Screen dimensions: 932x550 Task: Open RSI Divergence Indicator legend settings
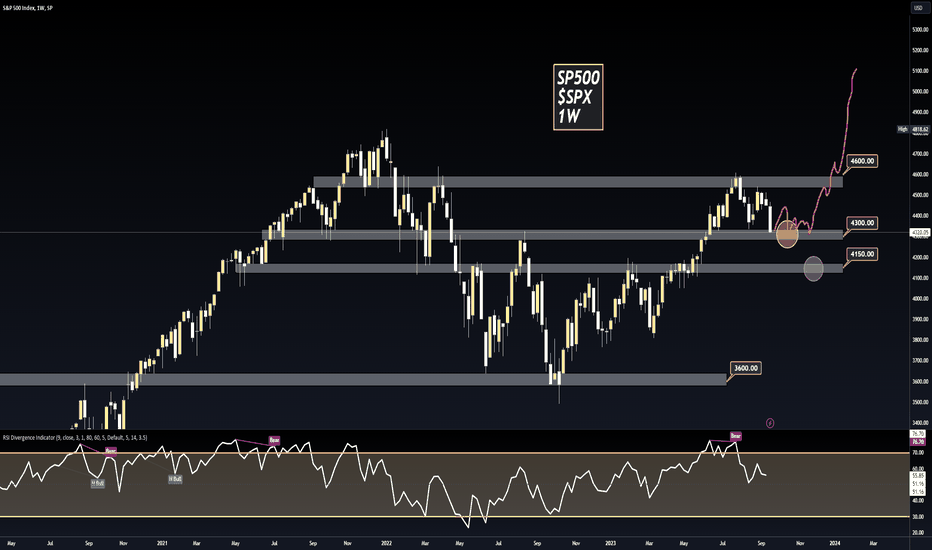(x=75, y=438)
